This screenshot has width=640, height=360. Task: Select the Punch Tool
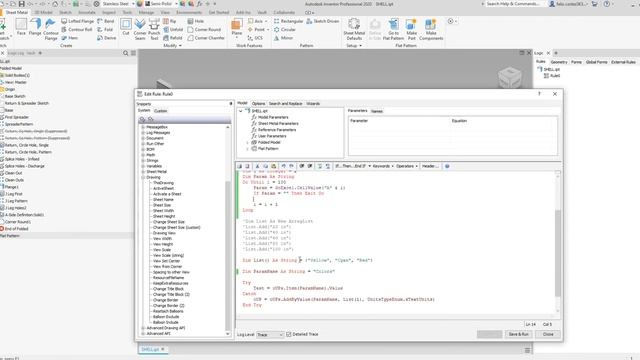point(154,29)
